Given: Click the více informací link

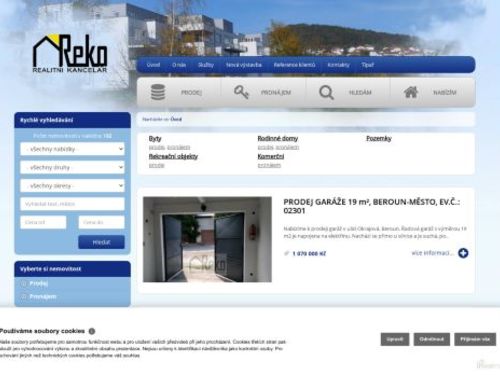Looking at the screenshot, I should [x=432, y=253].
